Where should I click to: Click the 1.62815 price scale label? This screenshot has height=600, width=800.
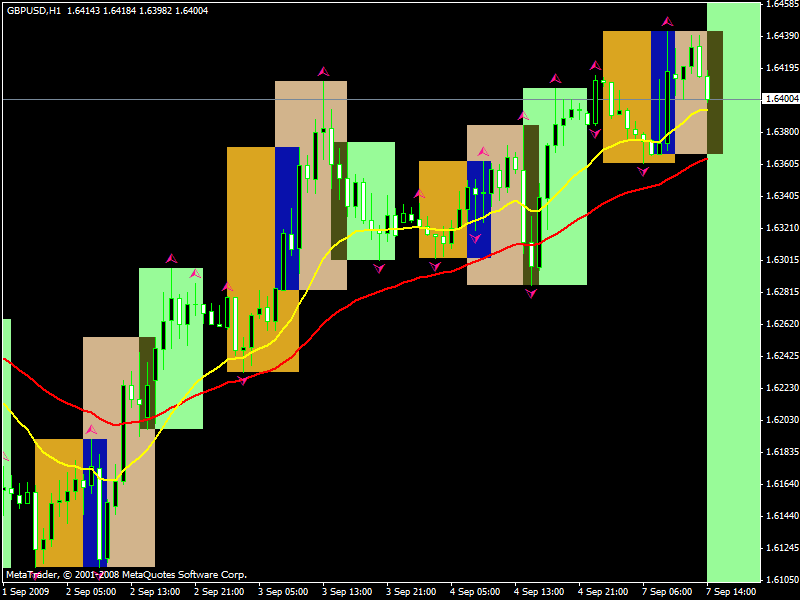[782, 292]
